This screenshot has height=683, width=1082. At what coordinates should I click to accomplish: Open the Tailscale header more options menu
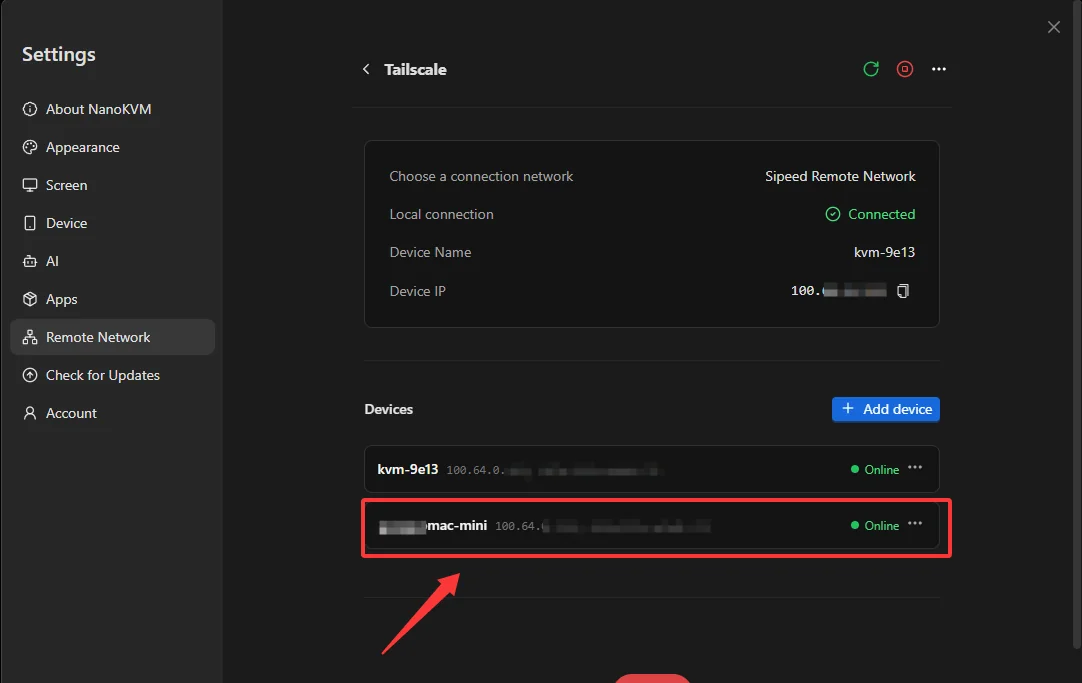coord(938,69)
